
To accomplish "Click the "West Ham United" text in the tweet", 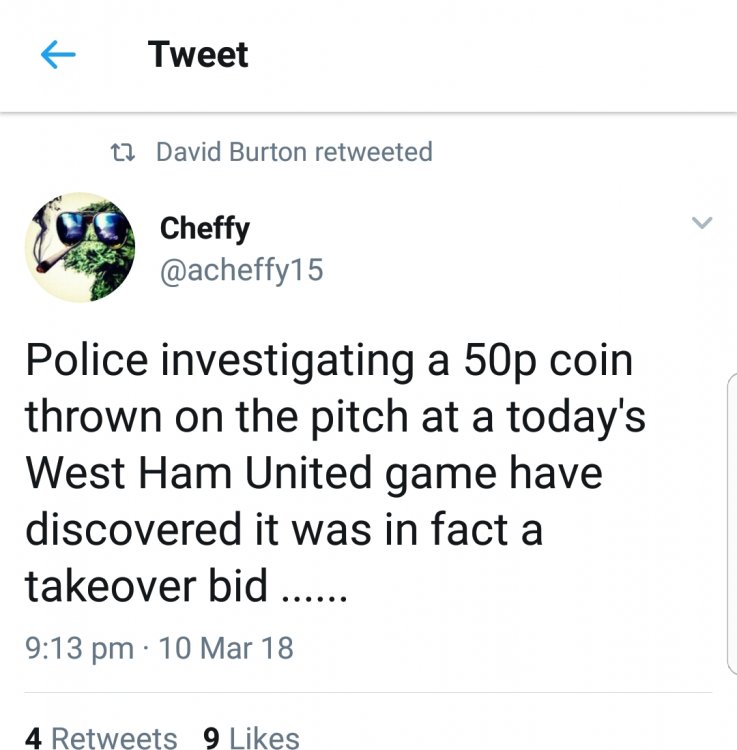I will tap(198, 473).
